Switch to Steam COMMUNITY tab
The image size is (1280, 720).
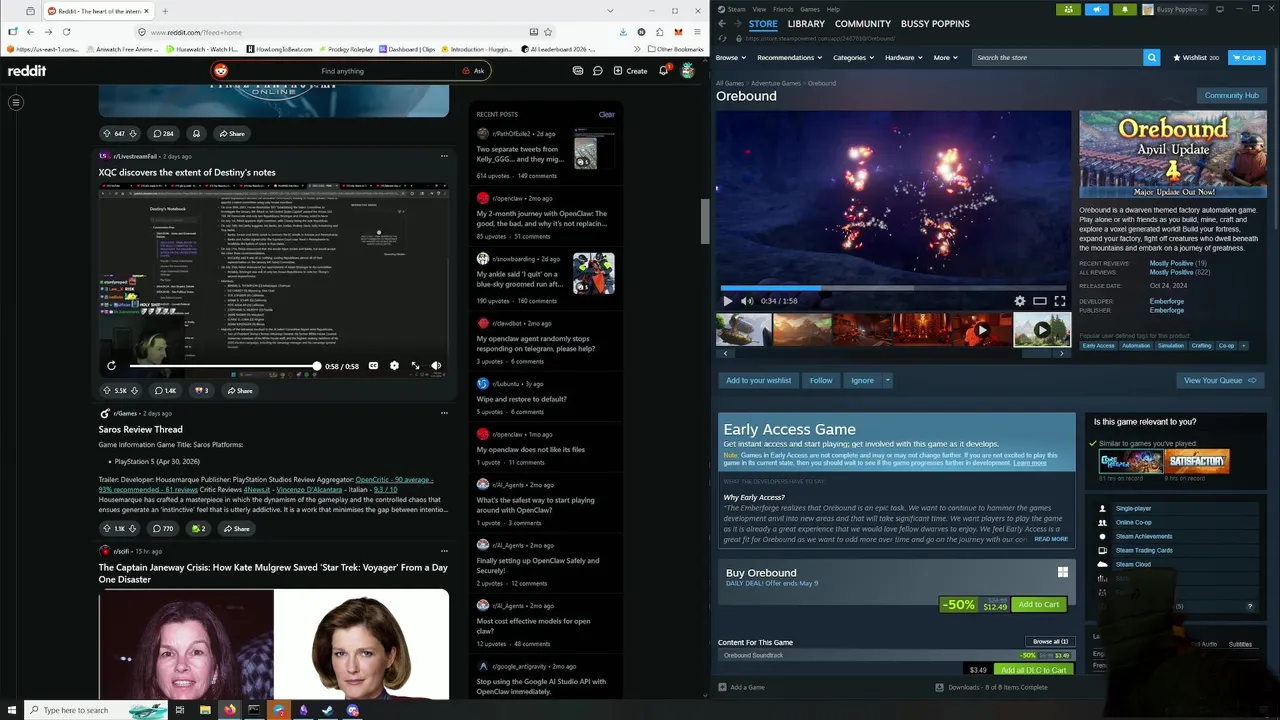coord(863,24)
